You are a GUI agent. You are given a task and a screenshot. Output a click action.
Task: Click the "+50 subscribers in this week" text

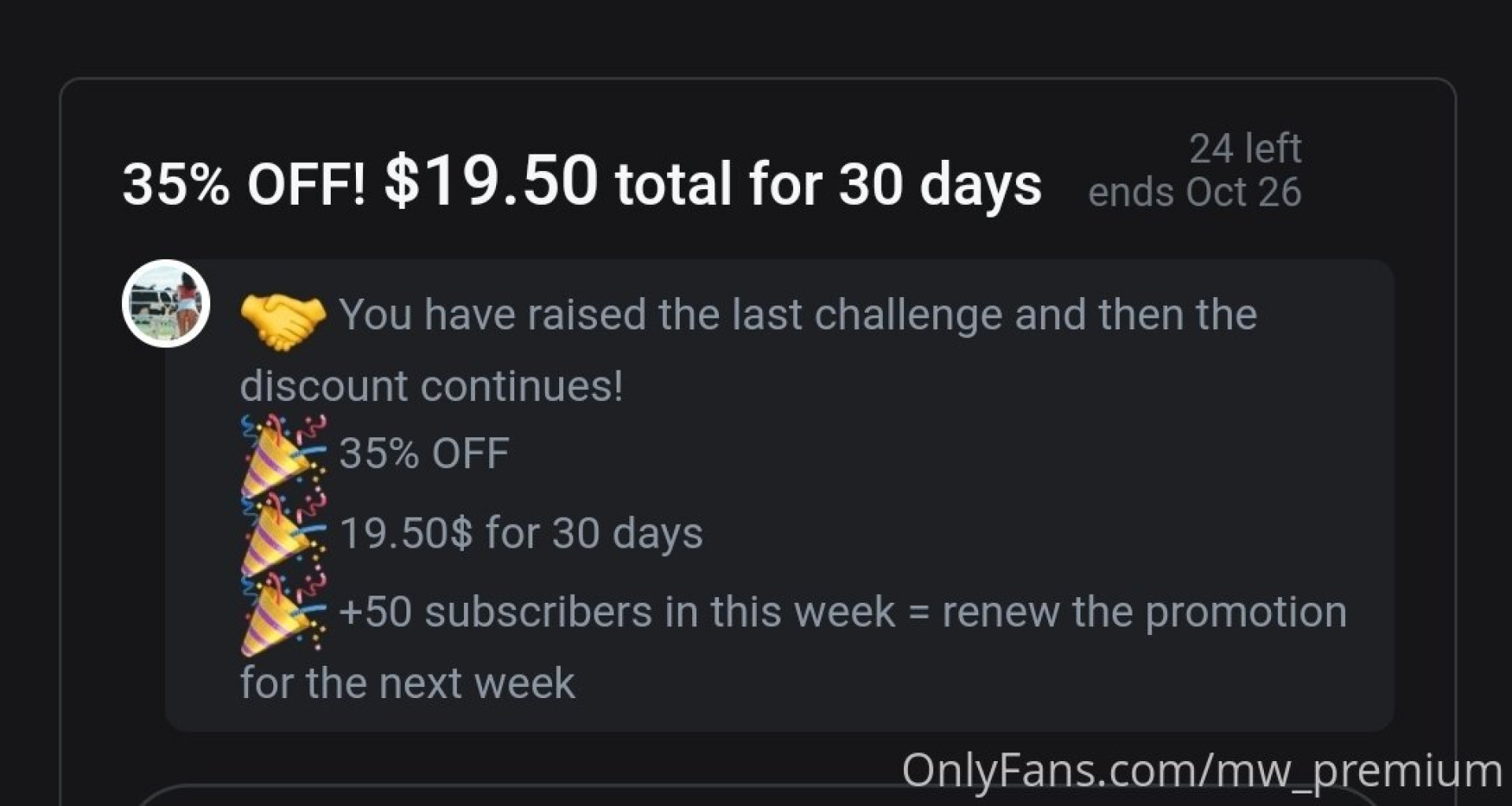pyautogui.click(x=617, y=612)
